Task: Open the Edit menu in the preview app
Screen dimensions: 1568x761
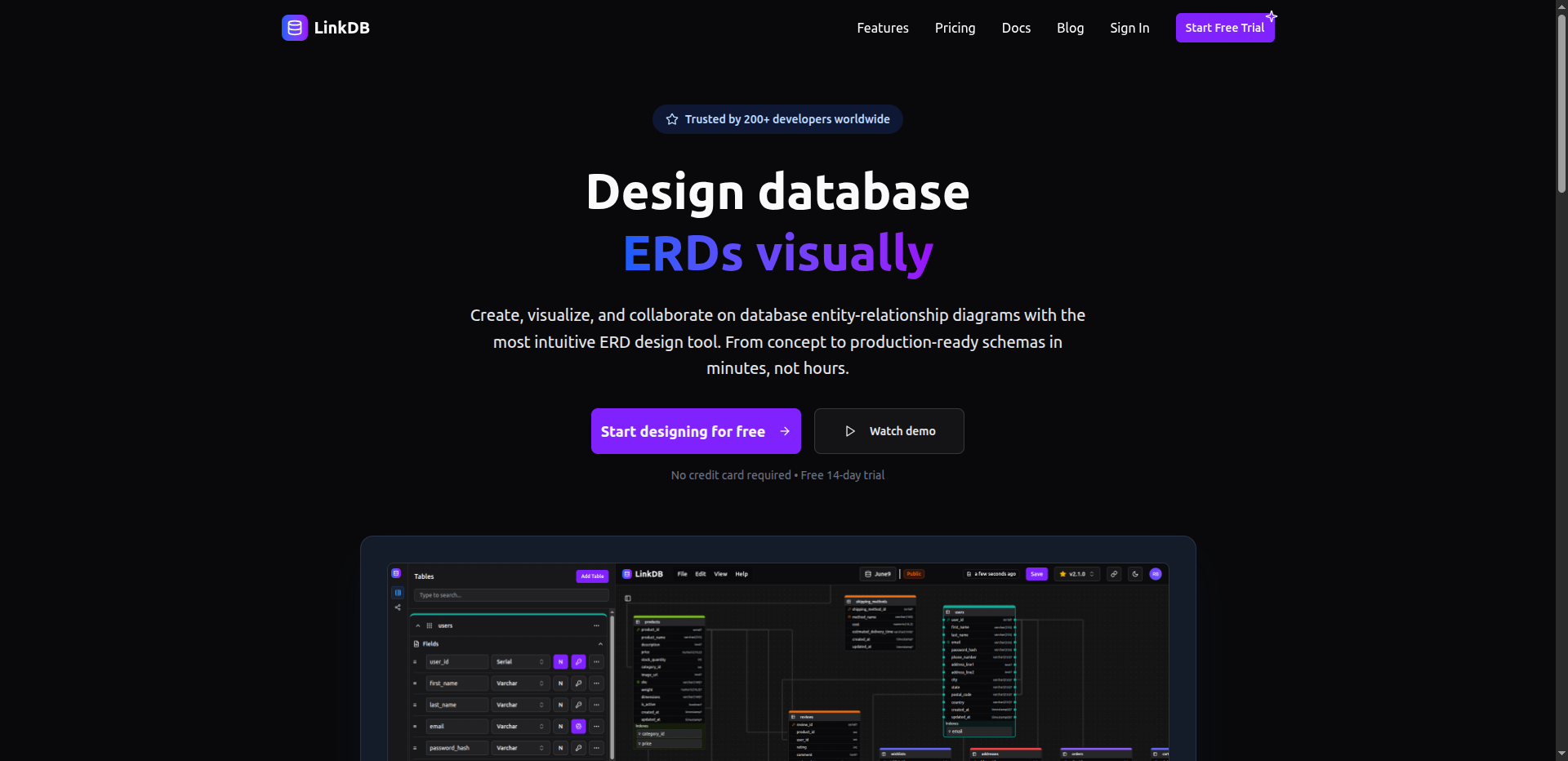Action: point(701,574)
